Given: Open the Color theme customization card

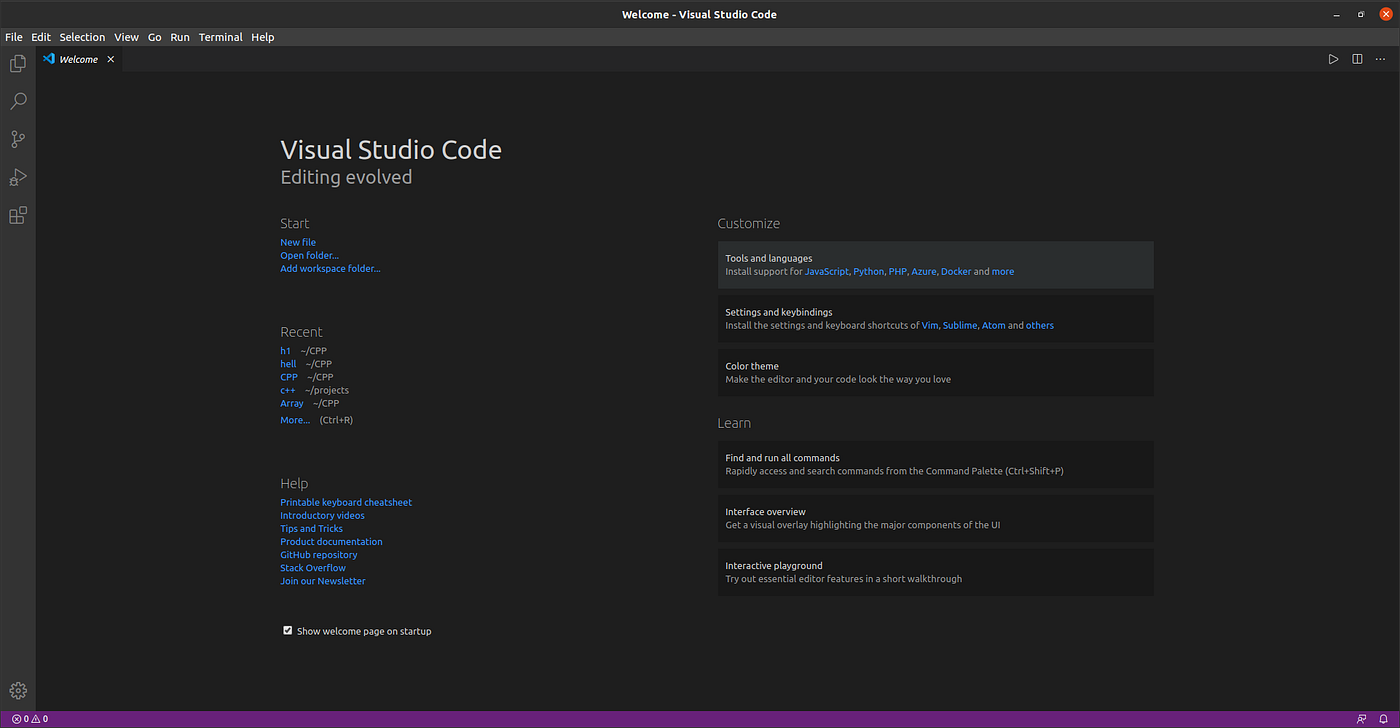Looking at the screenshot, I should click(935, 372).
